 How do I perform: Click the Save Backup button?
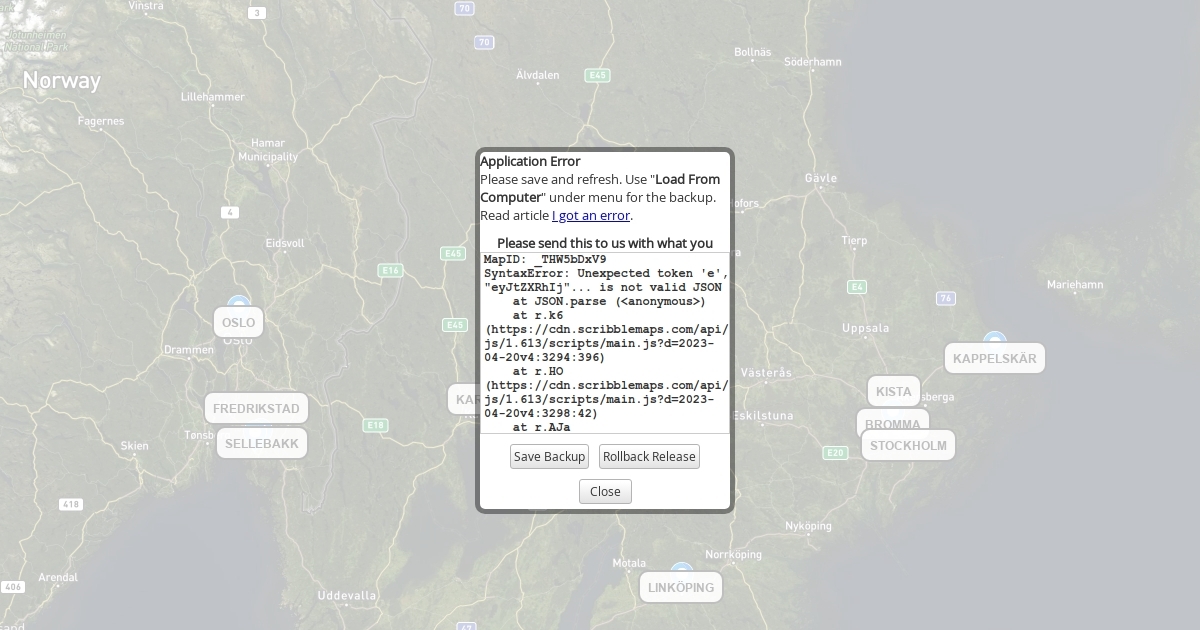pos(549,457)
